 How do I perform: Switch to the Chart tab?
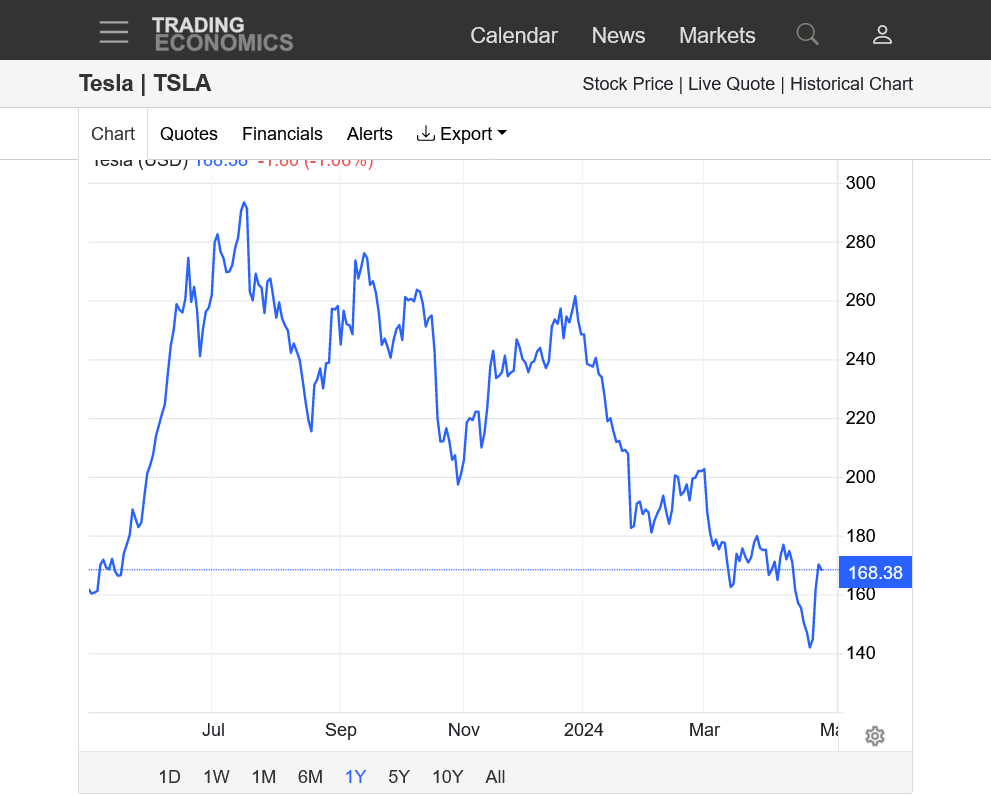click(x=113, y=134)
